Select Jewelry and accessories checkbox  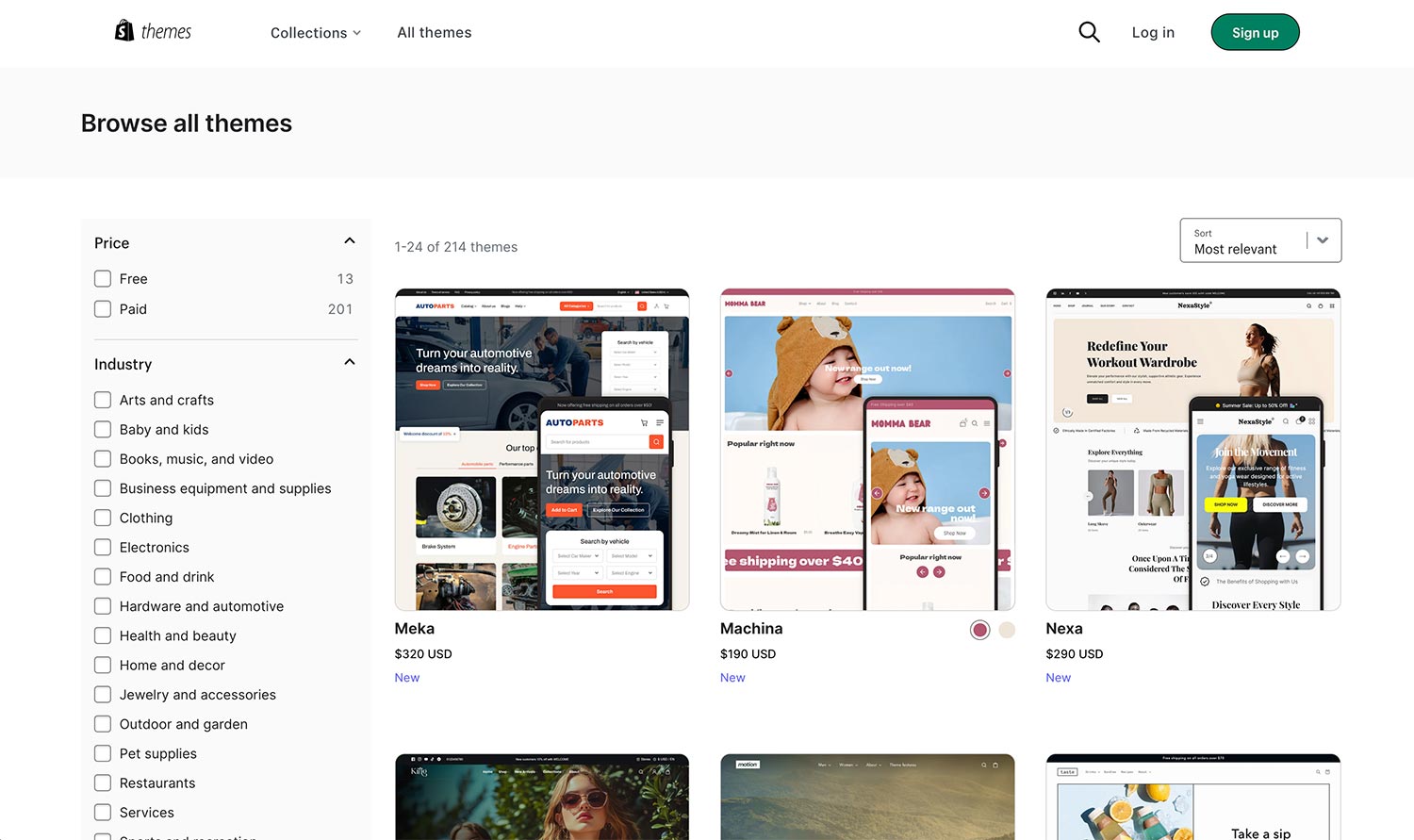tap(103, 695)
